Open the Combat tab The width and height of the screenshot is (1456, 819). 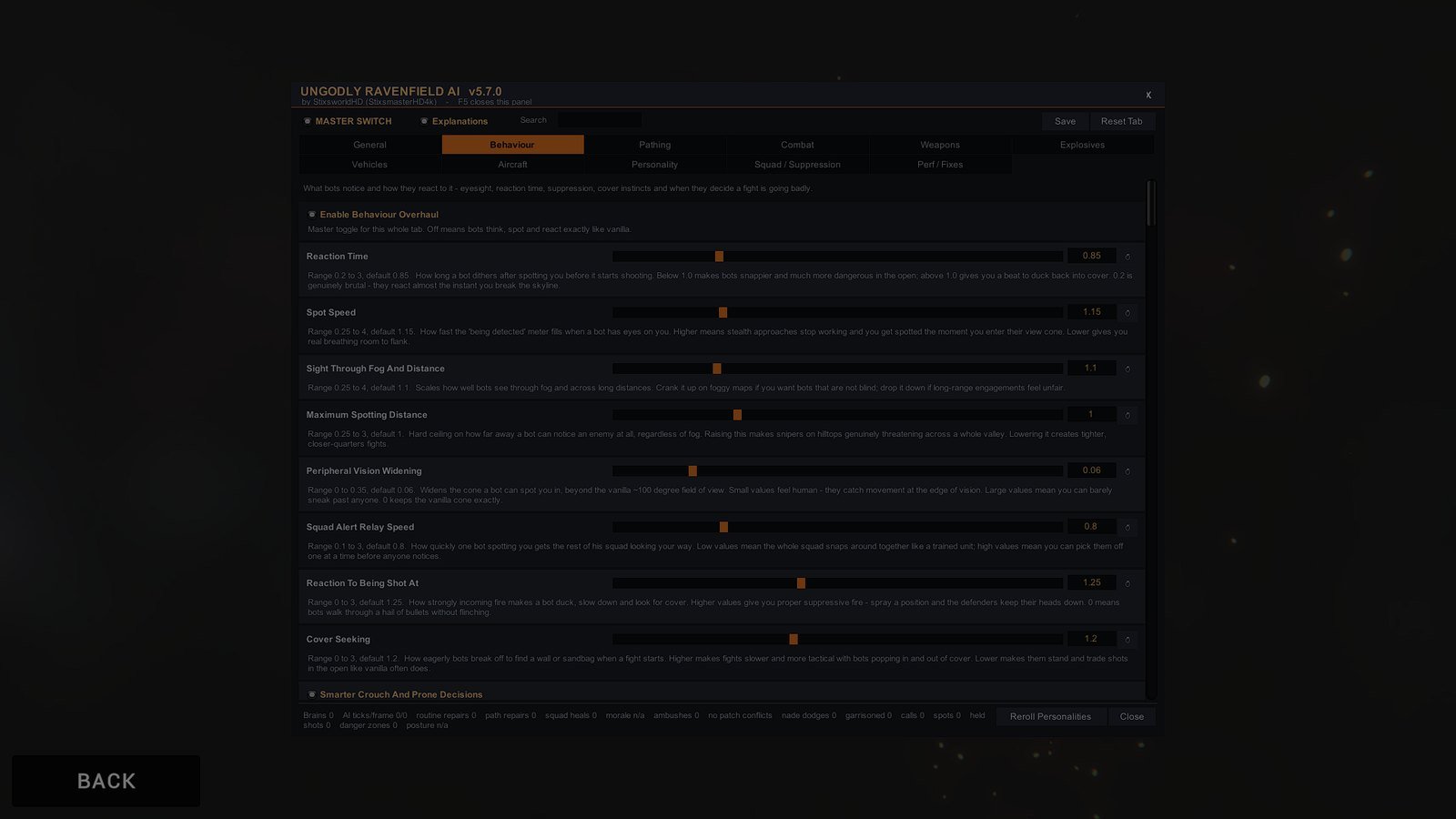tap(797, 145)
